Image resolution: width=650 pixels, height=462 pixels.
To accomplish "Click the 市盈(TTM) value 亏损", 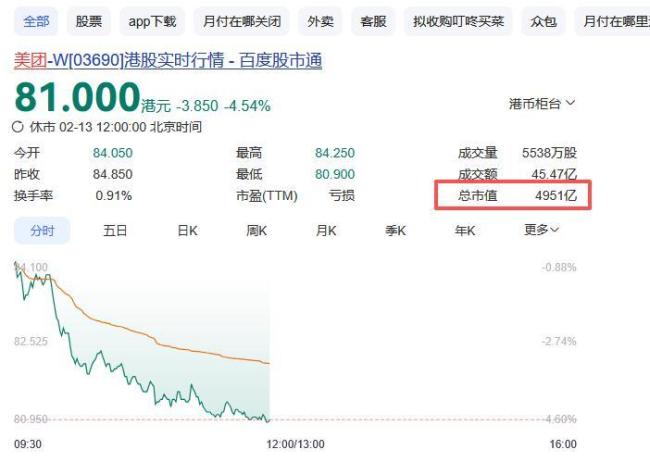I will pos(342,195).
